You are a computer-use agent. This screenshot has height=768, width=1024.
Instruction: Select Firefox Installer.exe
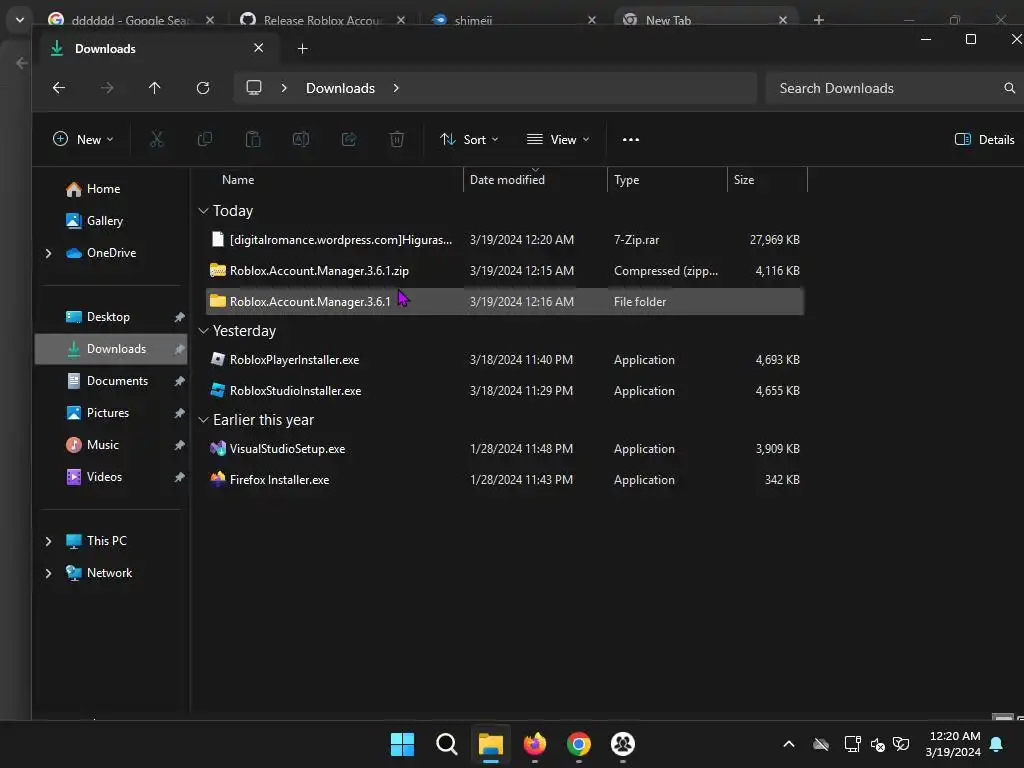504,479
